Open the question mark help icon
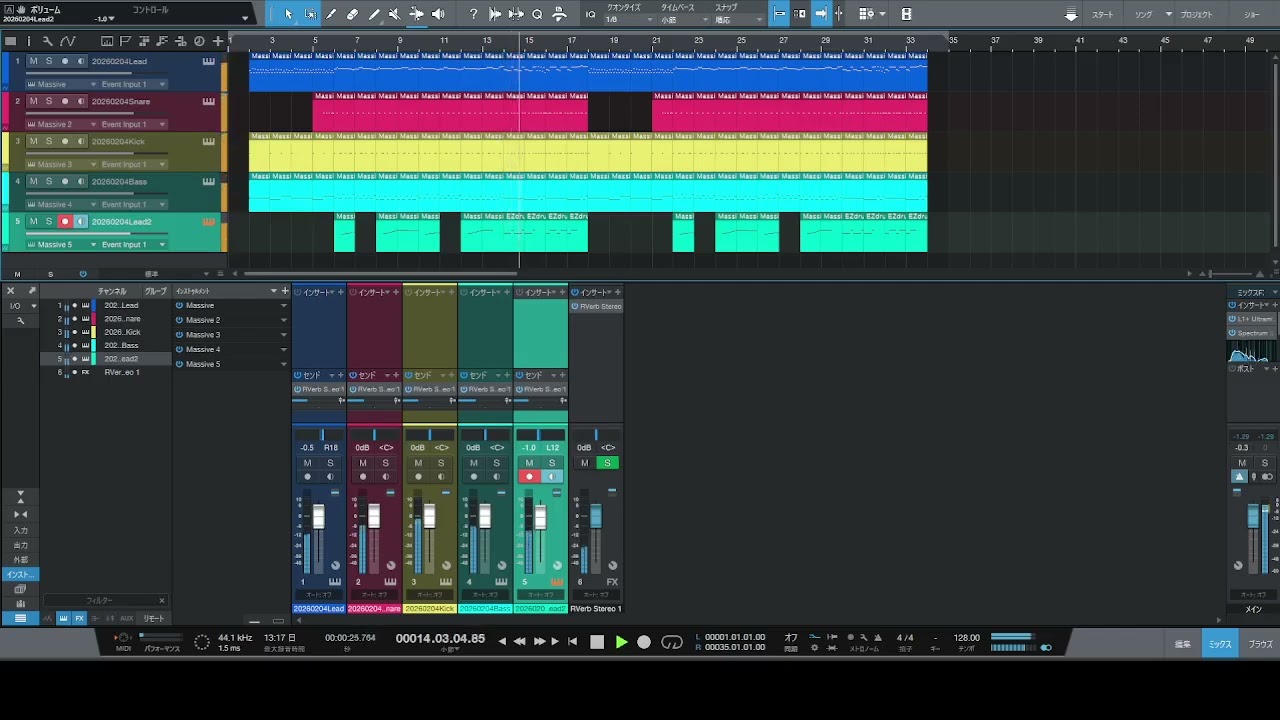Screen dimensions: 1280x720 (473, 14)
